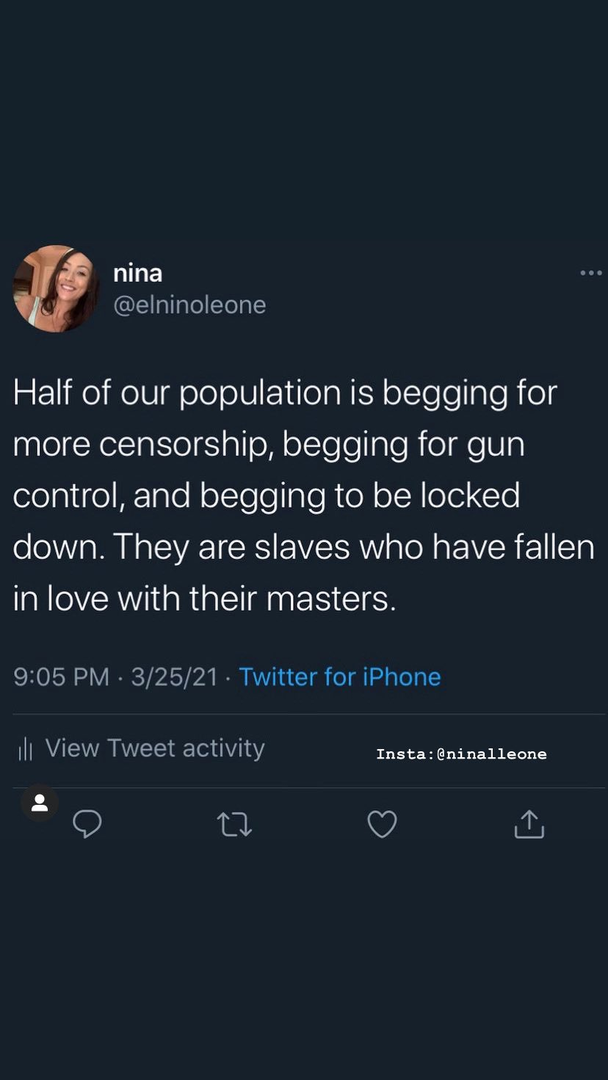Click the words "locked" in the tweet
This screenshot has width=608, height=1080.
click(475, 497)
